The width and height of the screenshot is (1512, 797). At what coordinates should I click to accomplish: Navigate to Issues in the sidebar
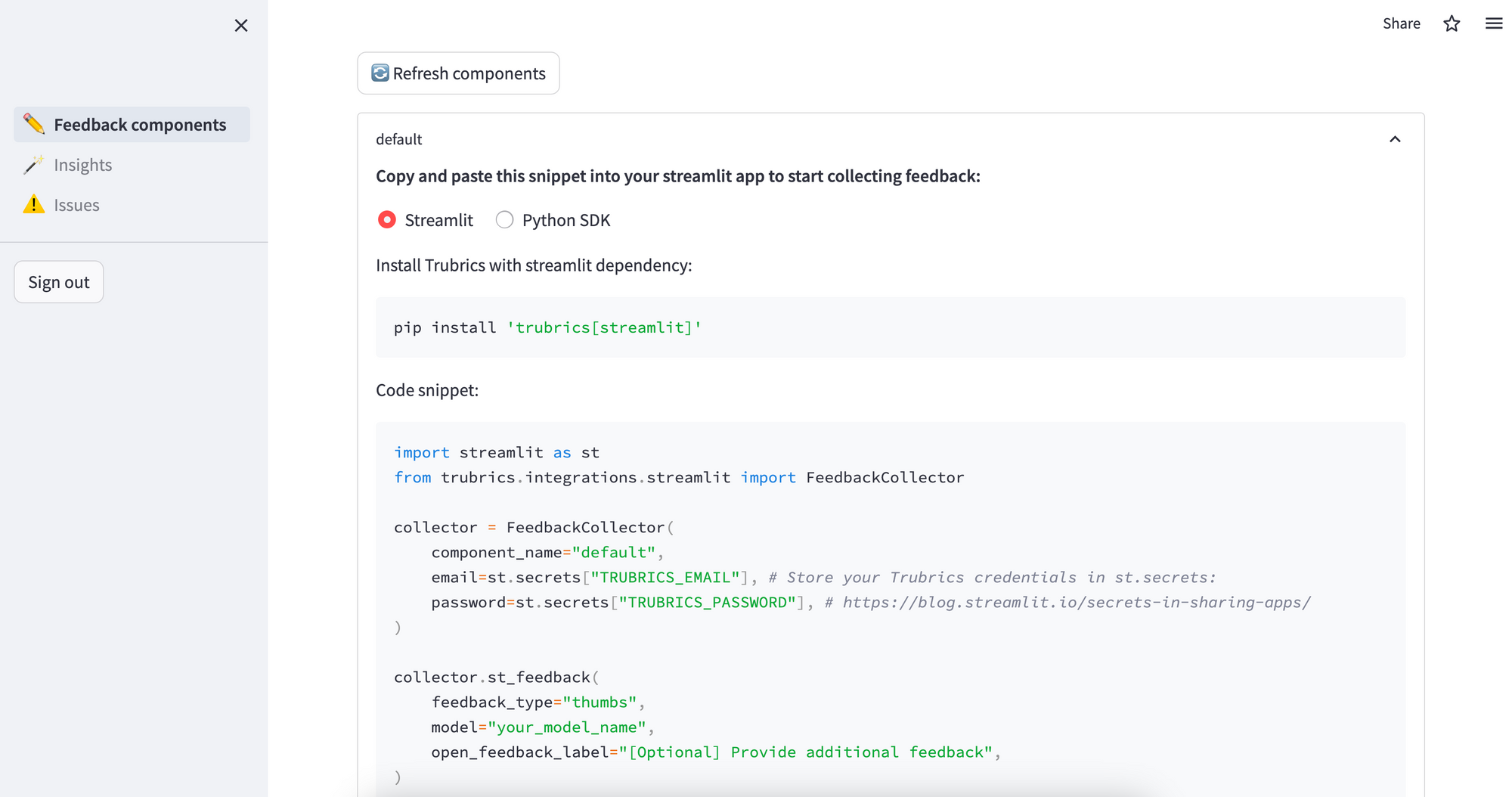(76, 204)
